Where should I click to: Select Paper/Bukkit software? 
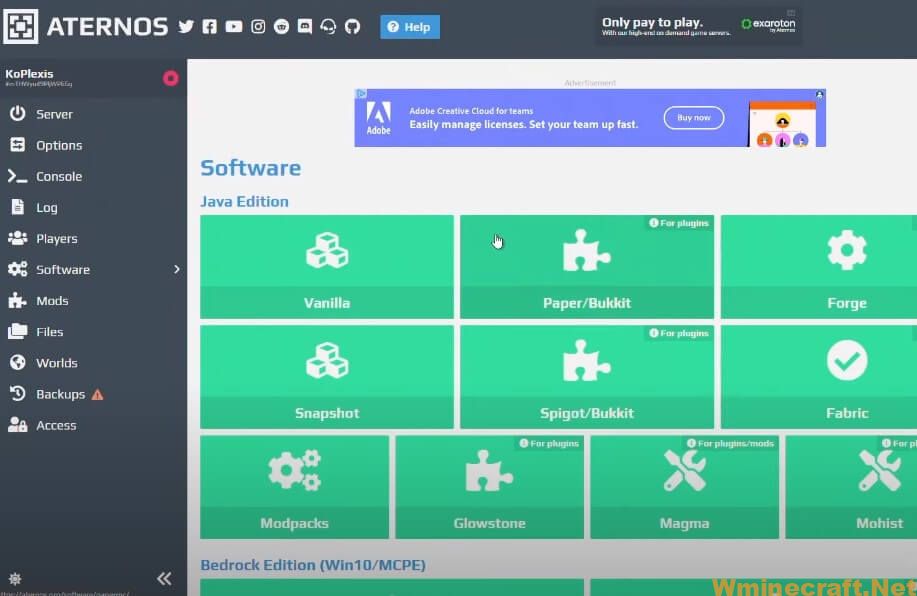click(x=587, y=267)
